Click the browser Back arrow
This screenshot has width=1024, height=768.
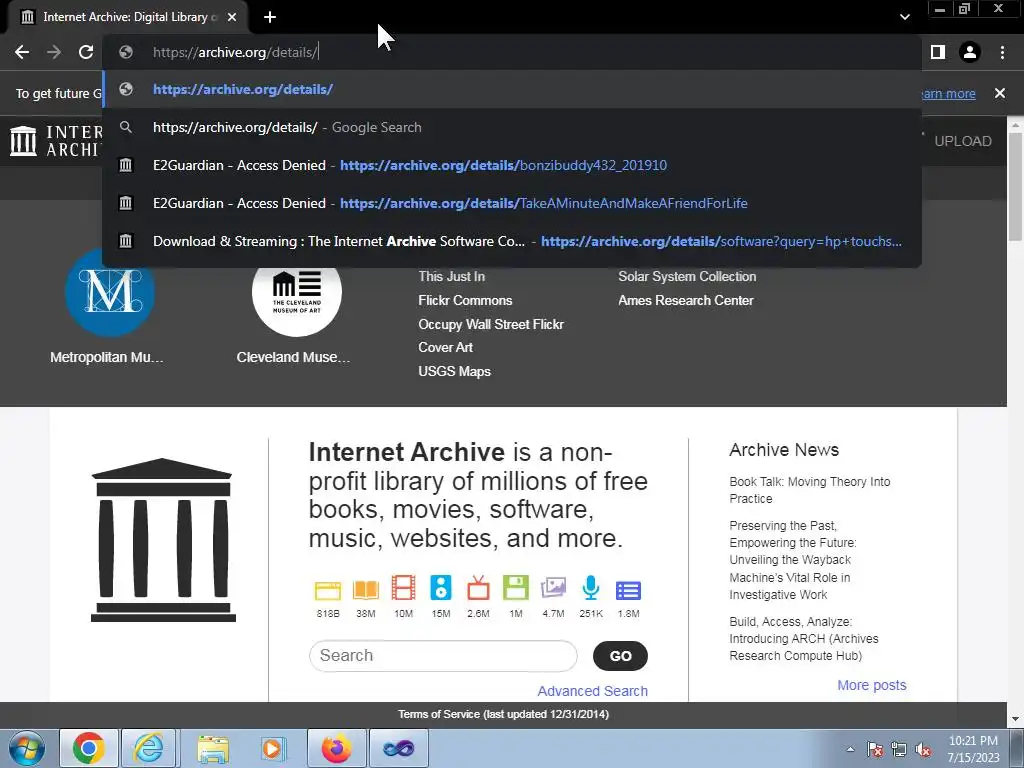point(22,52)
